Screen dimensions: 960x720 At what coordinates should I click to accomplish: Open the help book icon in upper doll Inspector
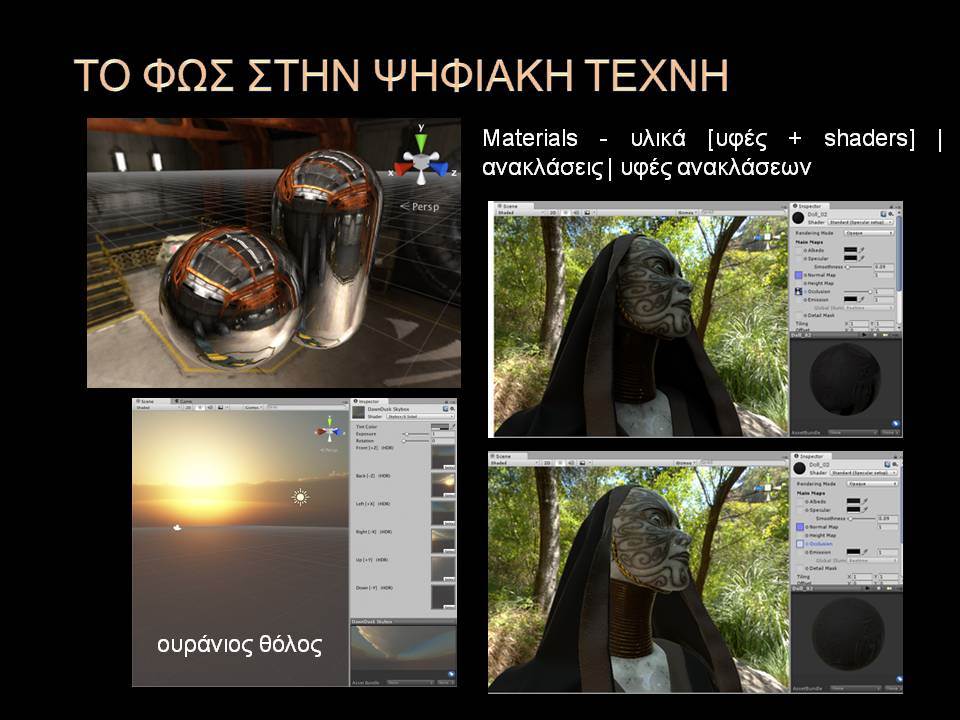pyautogui.click(x=883, y=214)
